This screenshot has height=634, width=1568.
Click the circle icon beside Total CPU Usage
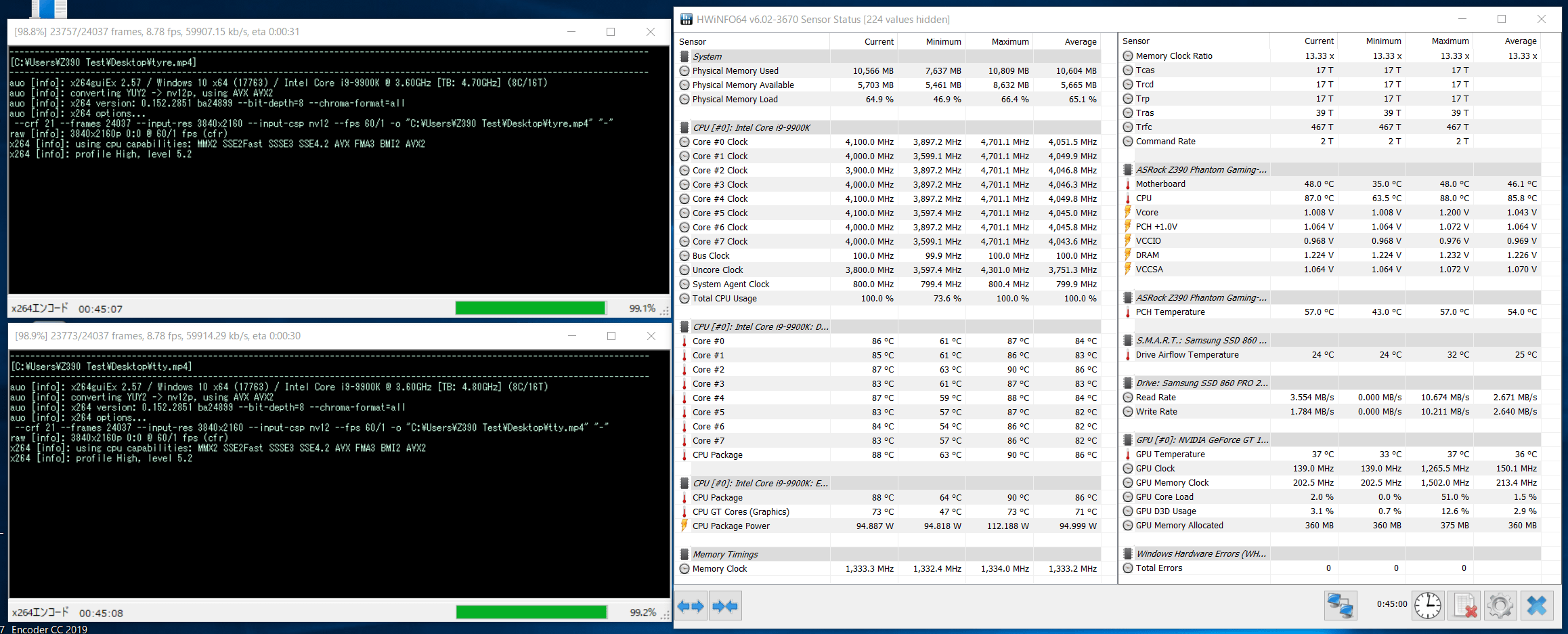684,298
